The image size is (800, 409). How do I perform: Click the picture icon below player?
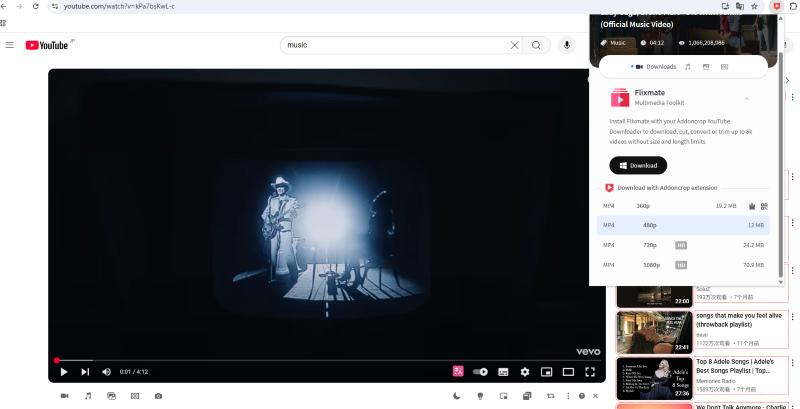(x=111, y=396)
